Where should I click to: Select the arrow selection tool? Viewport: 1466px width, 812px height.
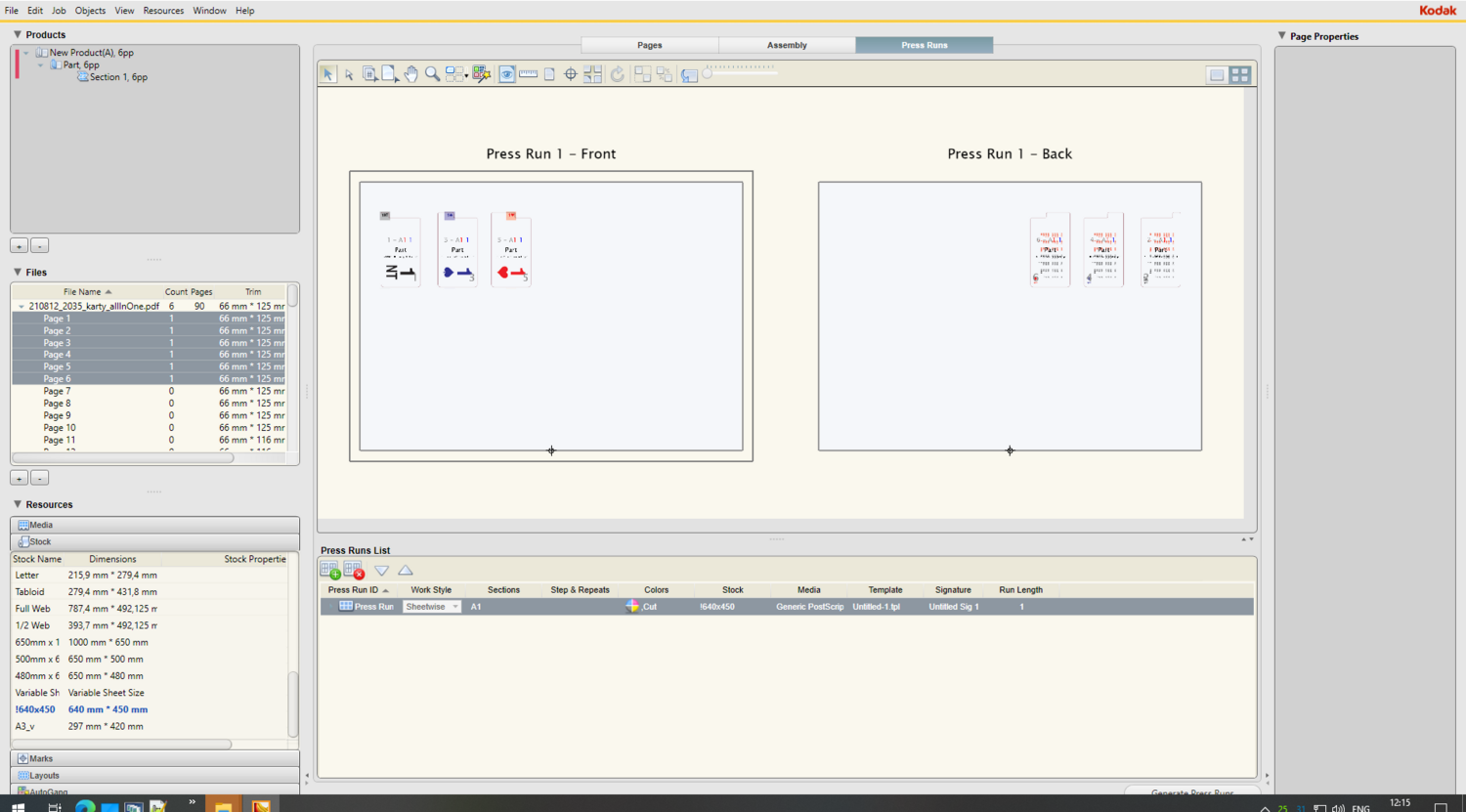(328, 74)
